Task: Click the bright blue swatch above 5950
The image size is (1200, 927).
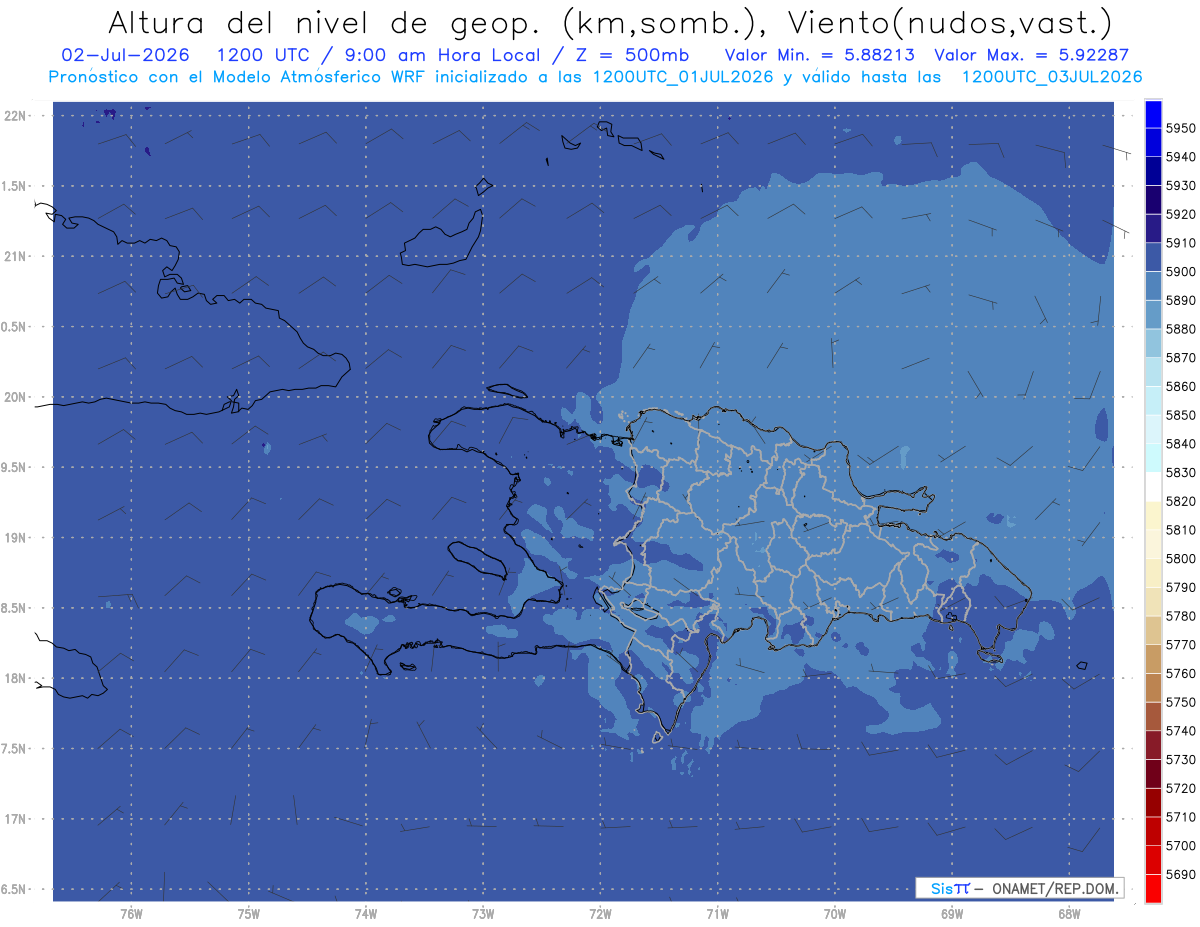Action: (x=1152, y=114)
